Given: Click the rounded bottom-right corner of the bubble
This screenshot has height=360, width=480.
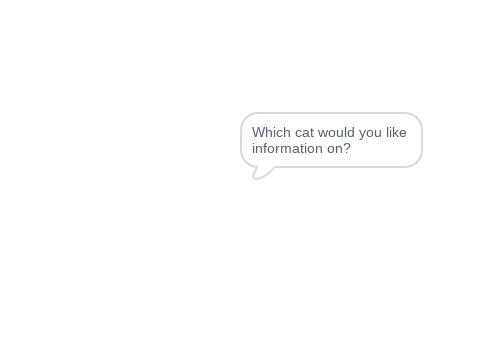Looking at the screenshot, I should (417, 161).
